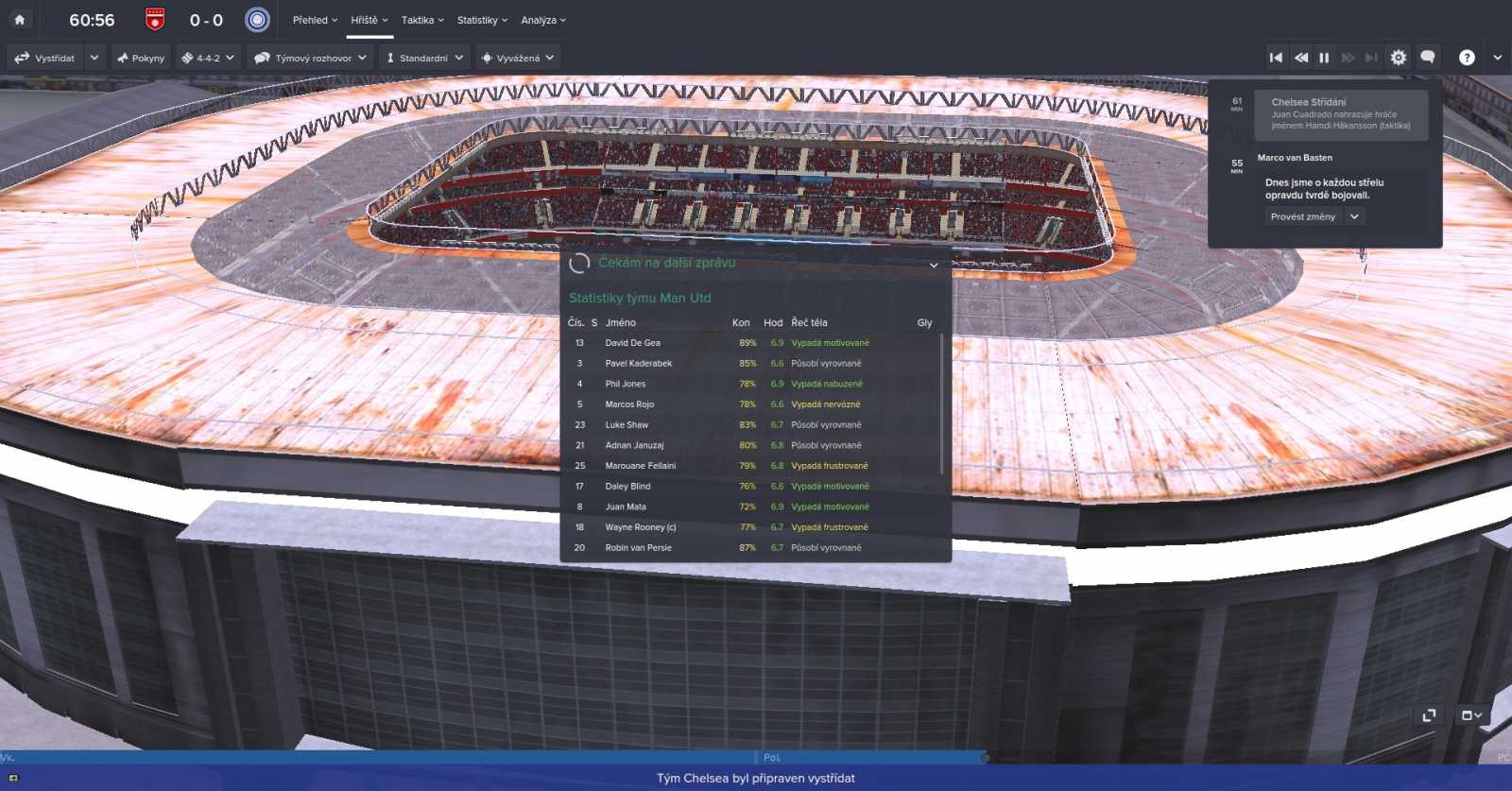Go to the home screen icon
Image resolution: width=1512 pixels, height=791 pixels.
(19, 19)
